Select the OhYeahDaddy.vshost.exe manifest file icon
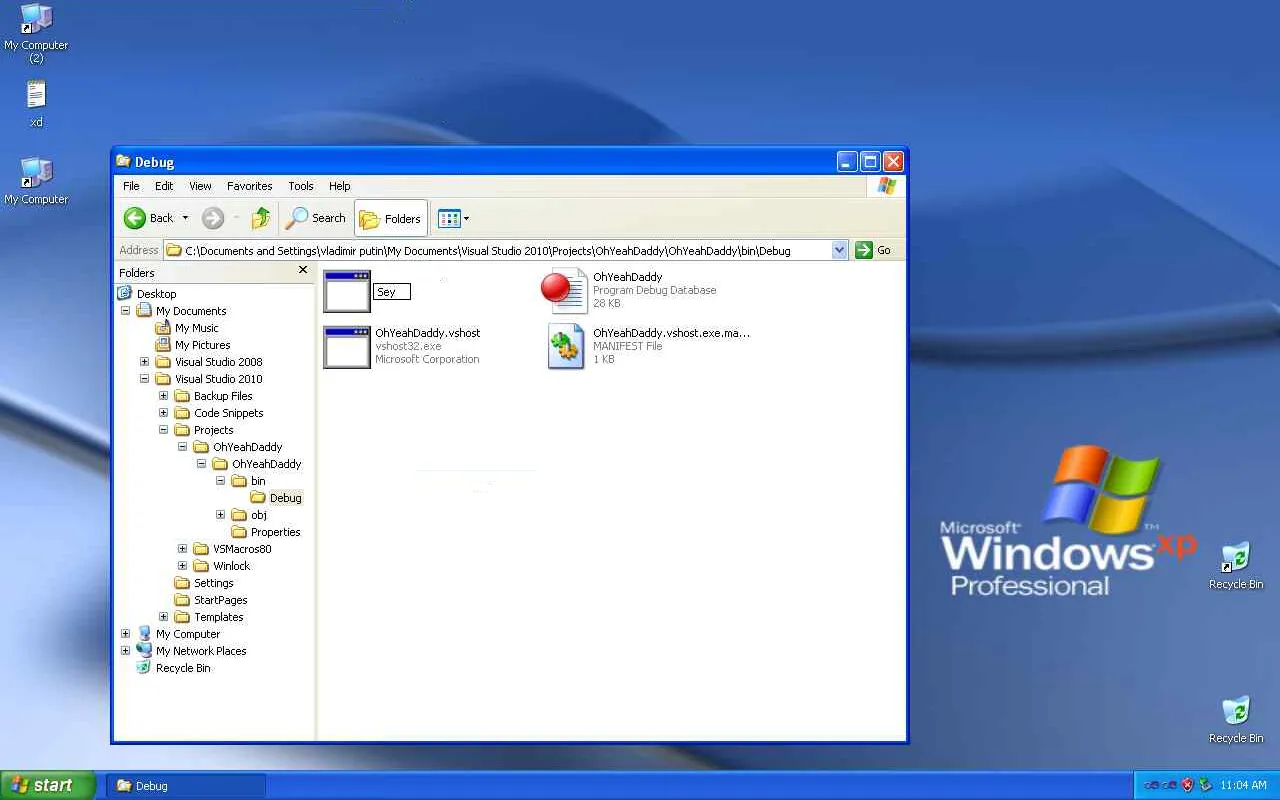Screen dimensions: 1280x800 [x=565, y=346]
